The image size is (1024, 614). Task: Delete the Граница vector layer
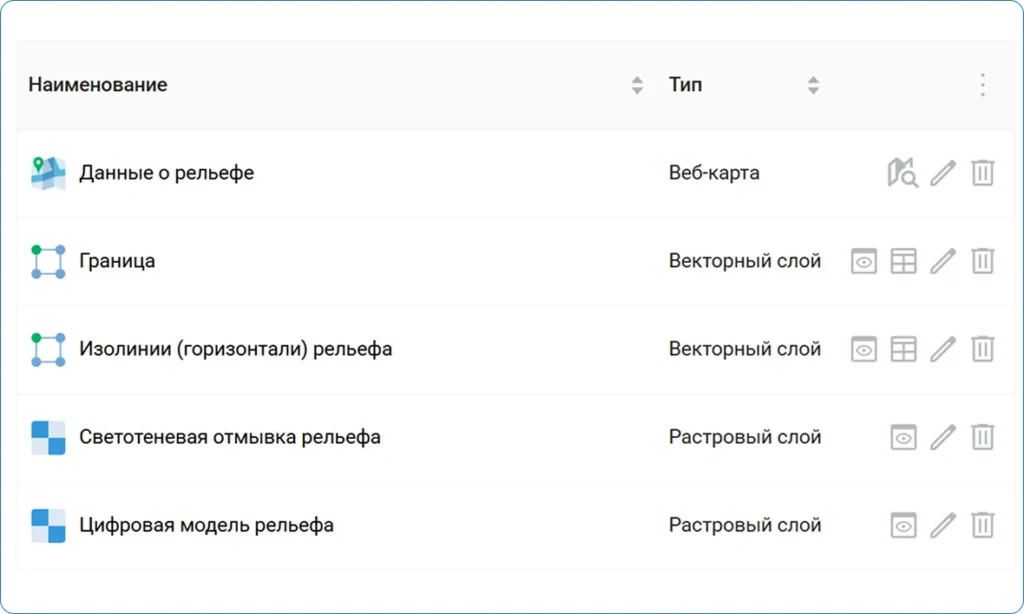point(983,261)
